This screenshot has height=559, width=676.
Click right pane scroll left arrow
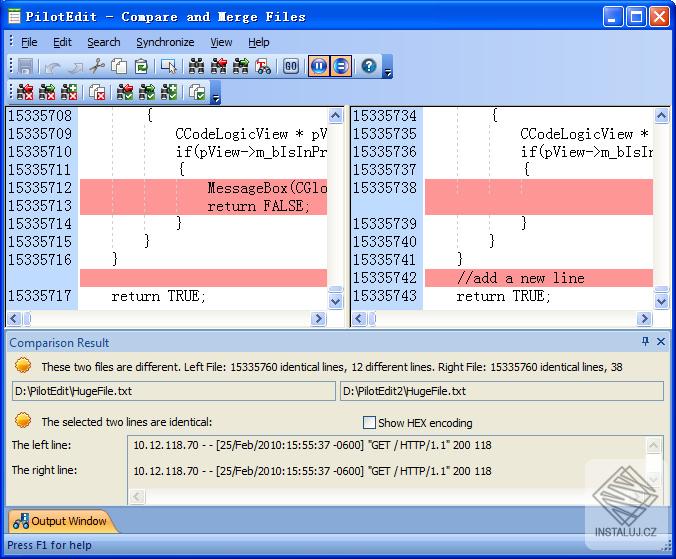click(359, 319)
